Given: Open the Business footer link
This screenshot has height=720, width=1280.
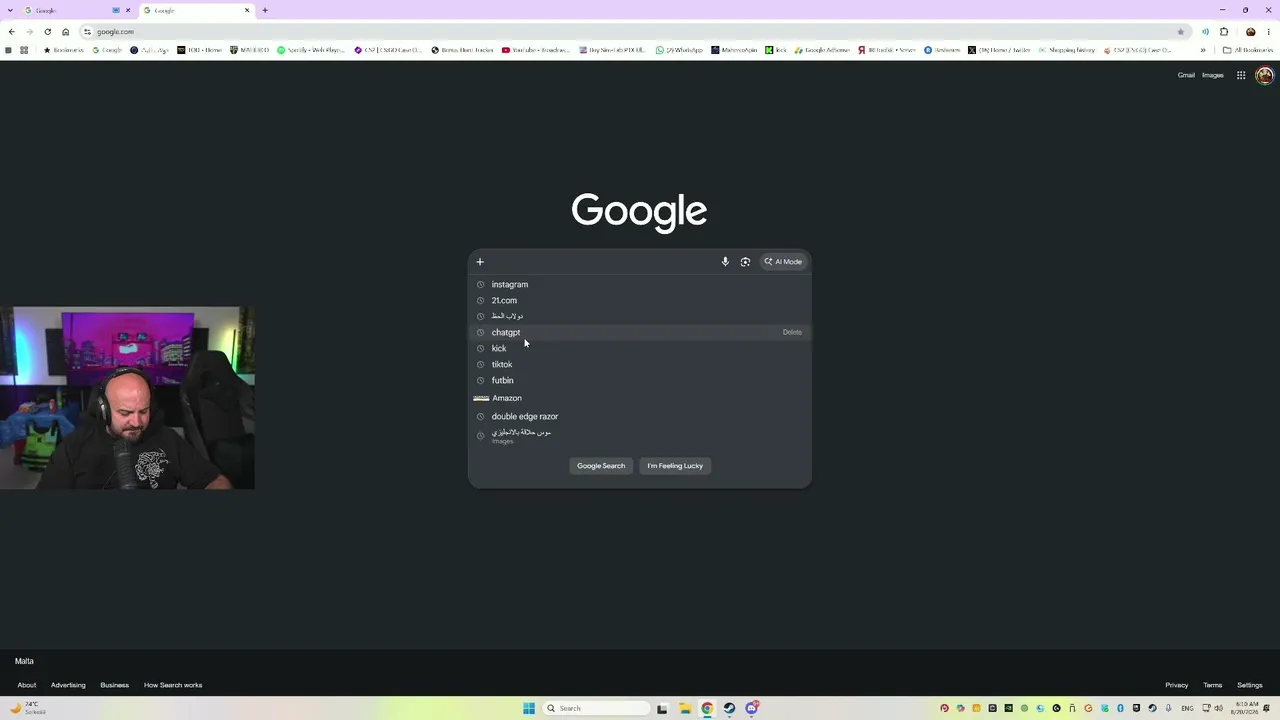Looking at the screenshot, I should (114, 685).
